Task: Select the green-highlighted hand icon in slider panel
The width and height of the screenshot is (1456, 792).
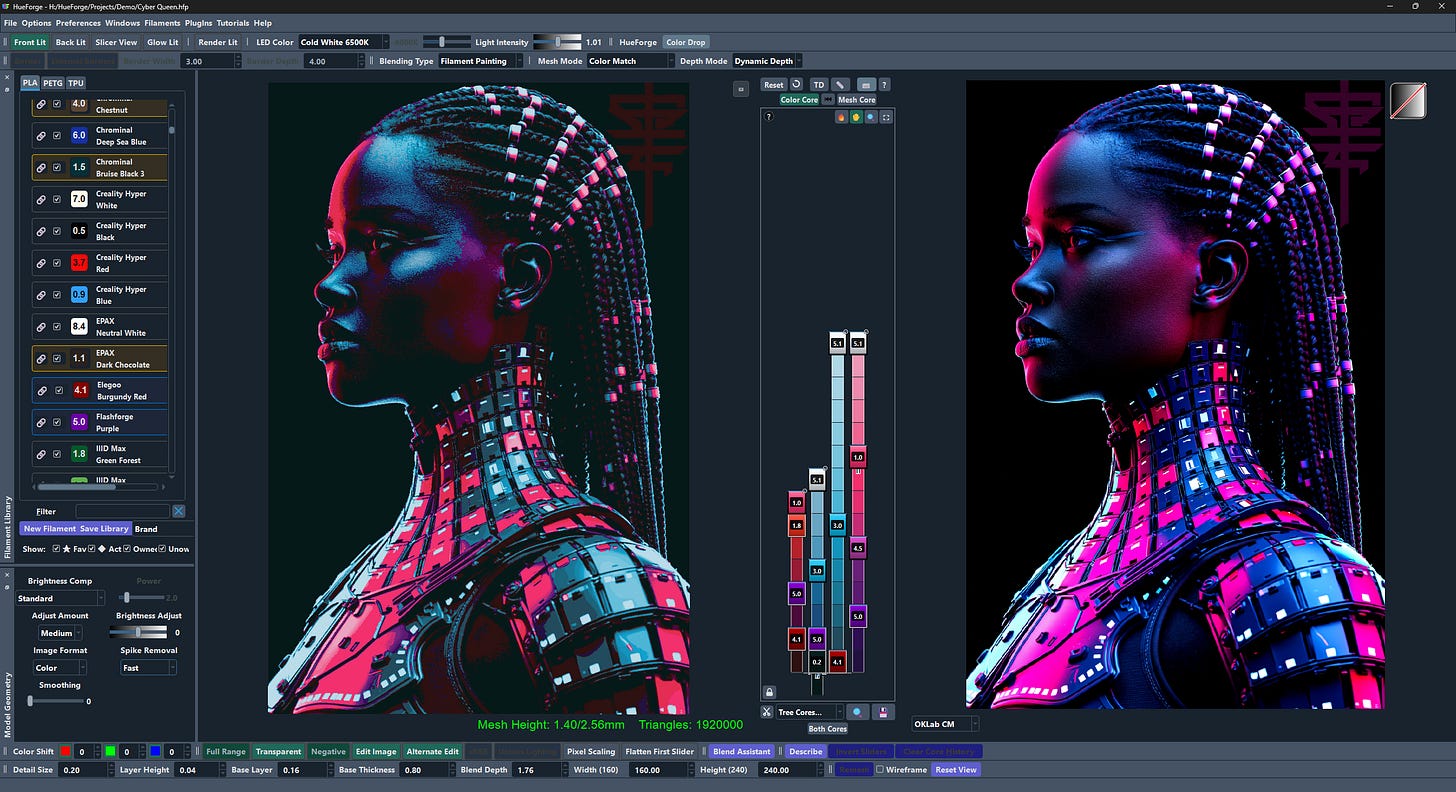Action: coord(856,117)
